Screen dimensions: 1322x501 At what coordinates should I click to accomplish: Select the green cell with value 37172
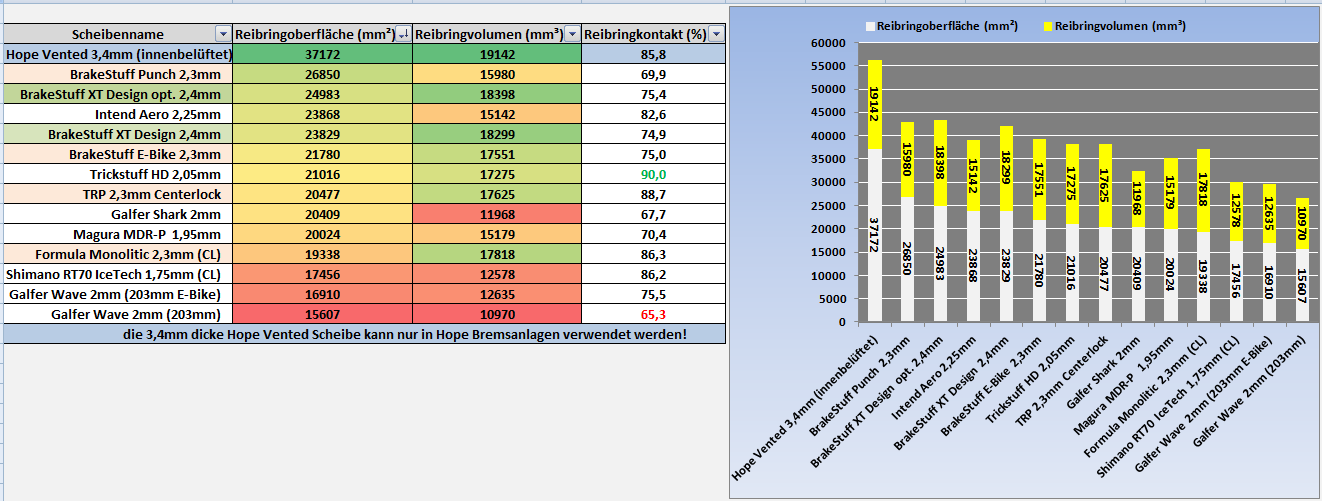[322, 55]
